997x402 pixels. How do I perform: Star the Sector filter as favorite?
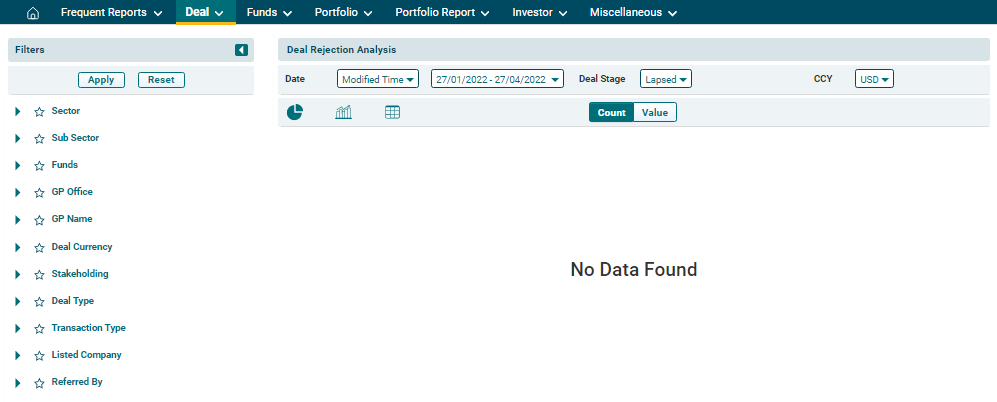click(x=39, y=112)
